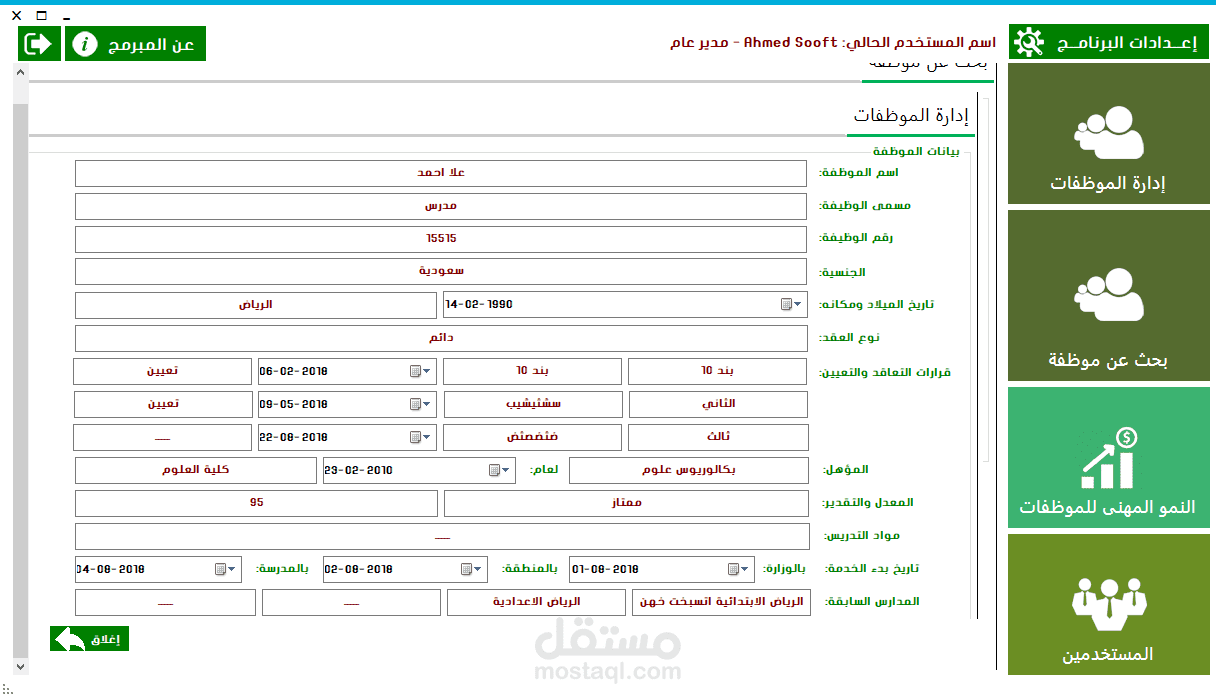The width and height of the screenshot is (1217, 698).
Task: Click job number field 15515
Action: 441,239
